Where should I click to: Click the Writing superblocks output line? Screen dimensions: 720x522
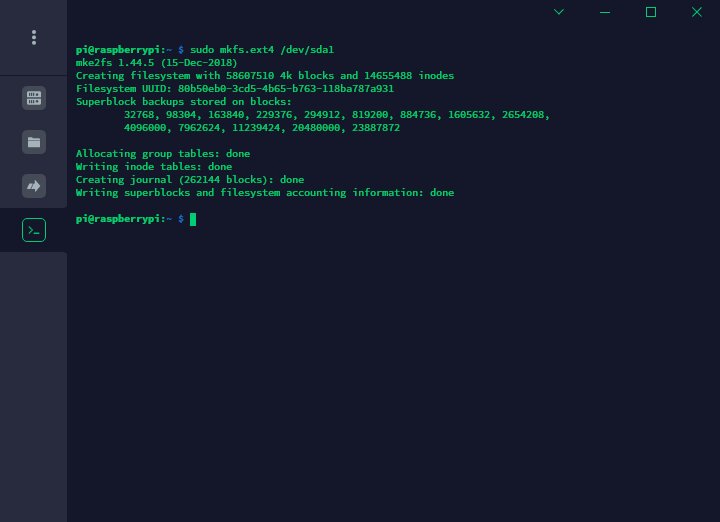[265, 192]
